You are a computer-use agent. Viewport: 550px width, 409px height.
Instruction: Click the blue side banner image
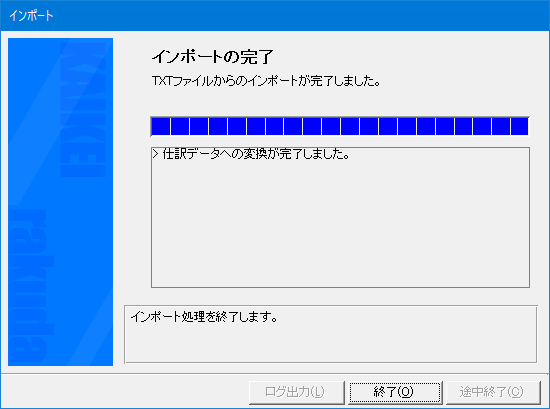click(60, 202)
